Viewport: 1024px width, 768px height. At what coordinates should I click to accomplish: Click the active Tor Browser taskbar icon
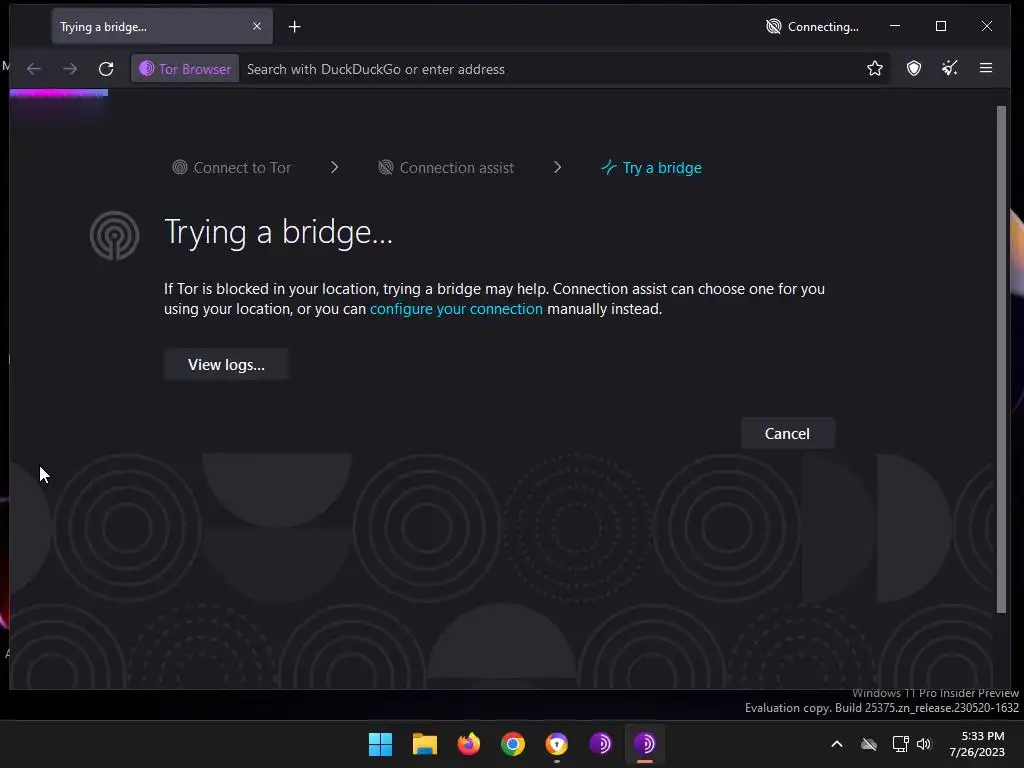point(645,744)
